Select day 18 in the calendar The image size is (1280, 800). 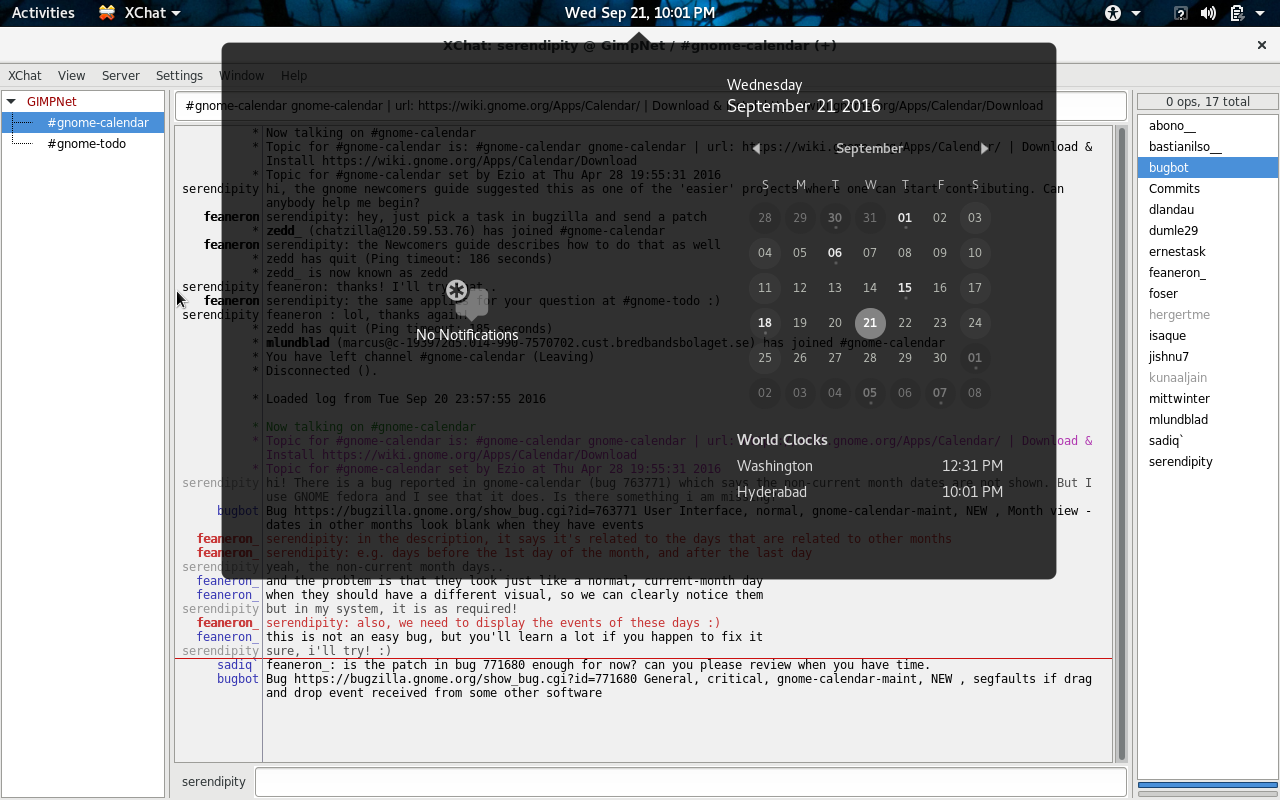[765, 323]
